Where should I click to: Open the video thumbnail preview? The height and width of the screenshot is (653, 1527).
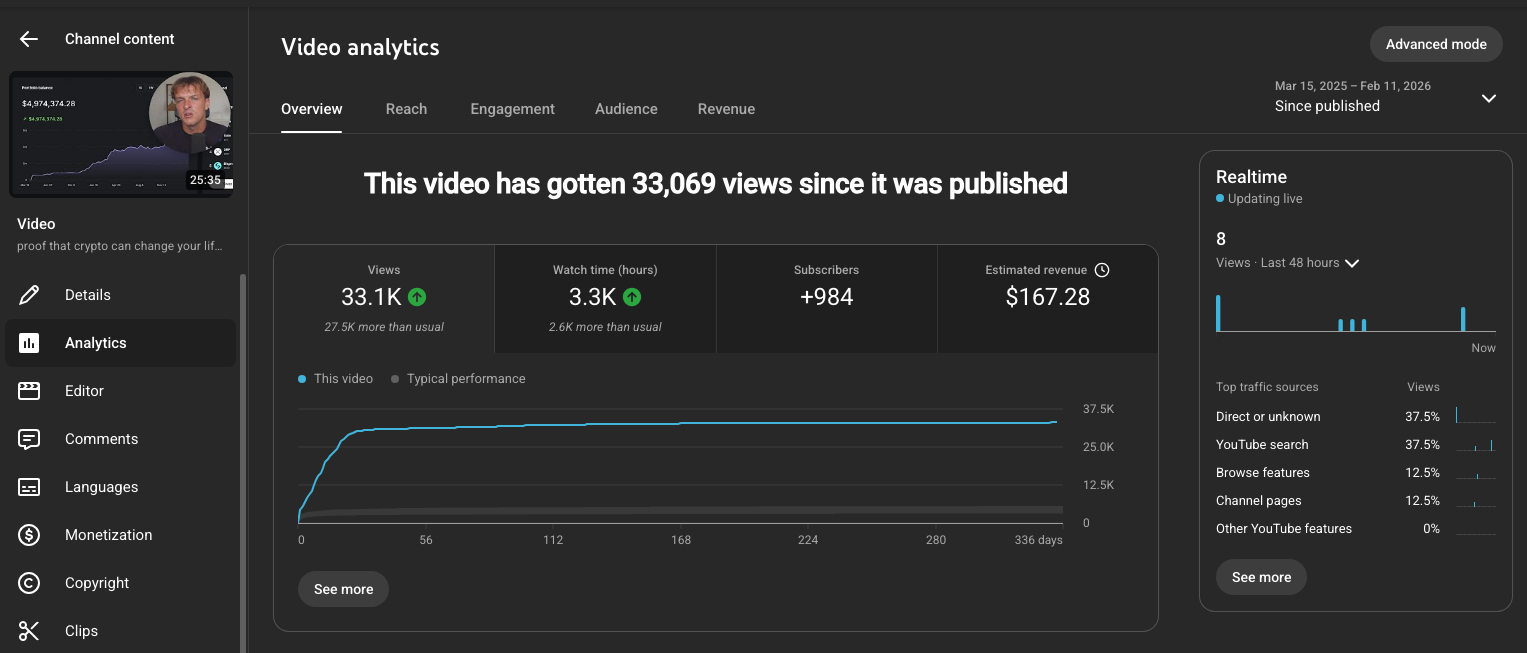coord(122,134)
